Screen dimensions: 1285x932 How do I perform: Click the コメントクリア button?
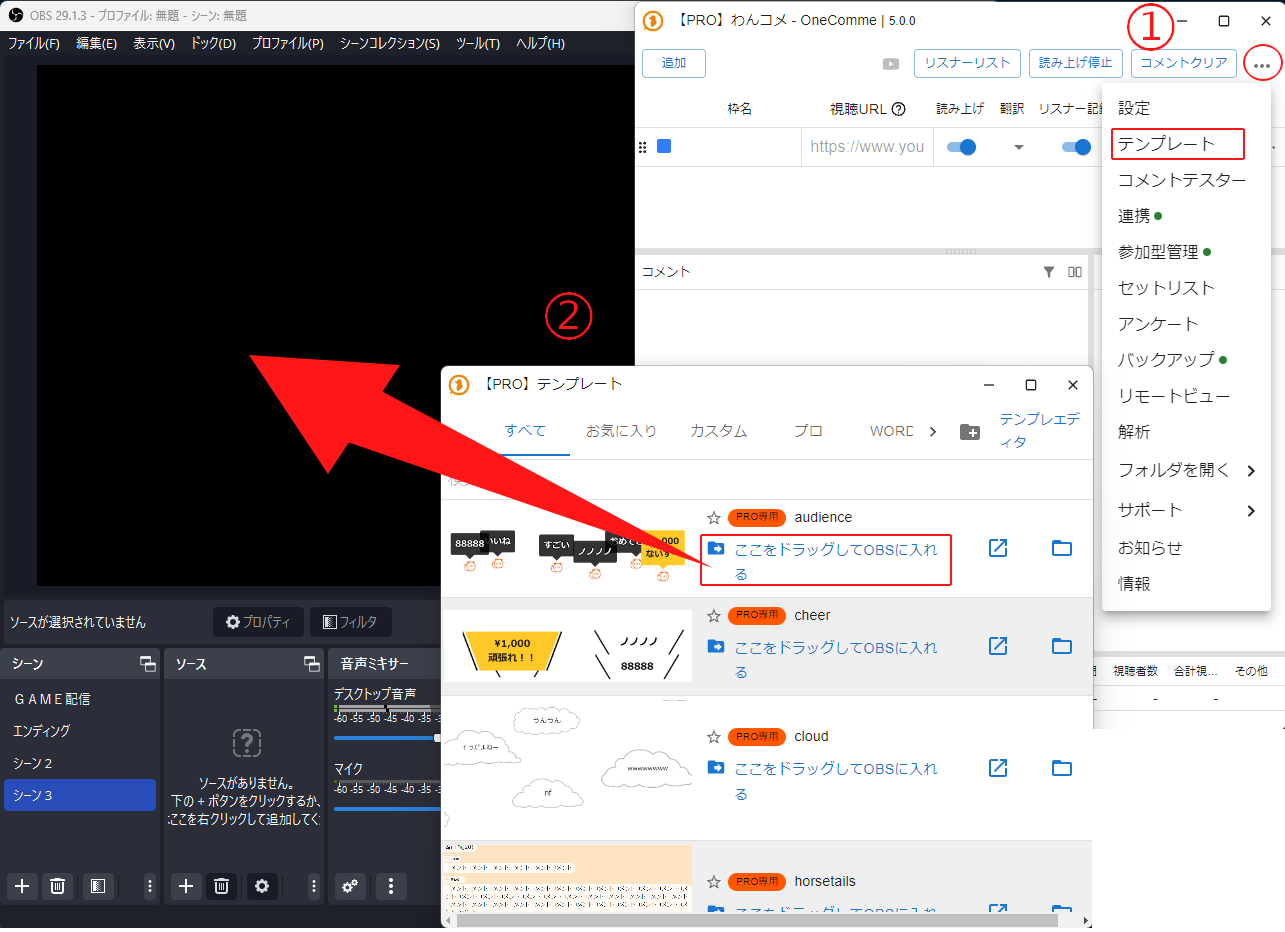1183,63
